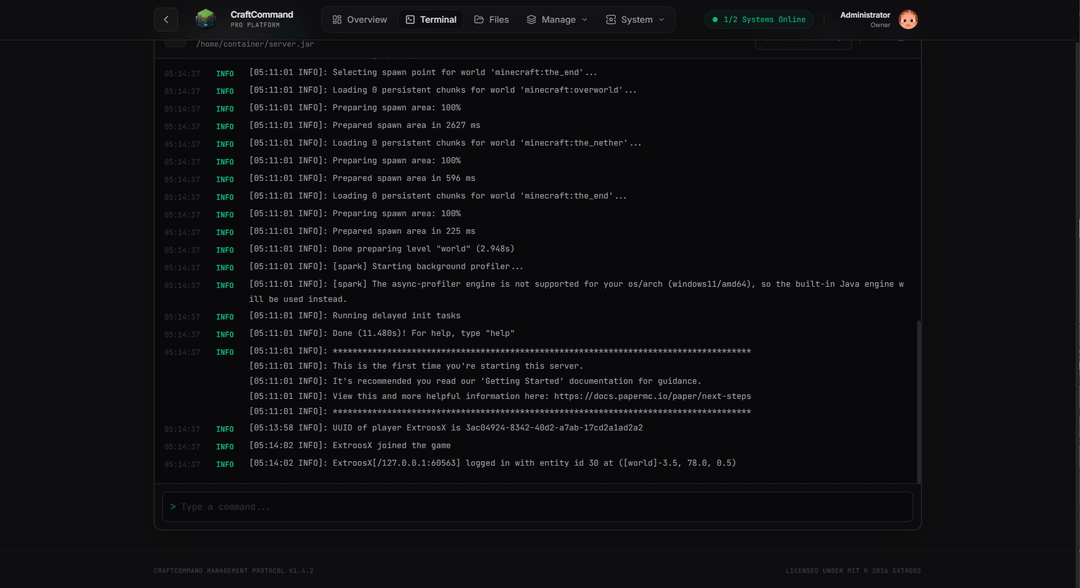Switch to the Files tab
This screenshot has height=588, width=1080.
point(498,20)
